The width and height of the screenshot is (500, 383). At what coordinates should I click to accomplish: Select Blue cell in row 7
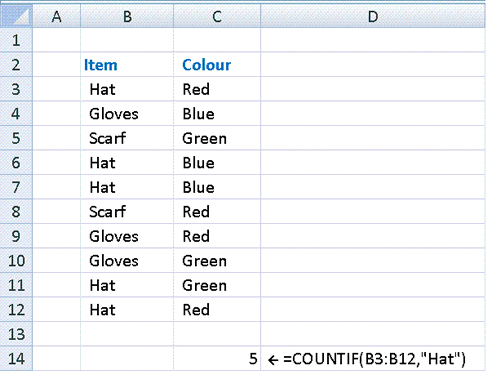pos(217,187)
